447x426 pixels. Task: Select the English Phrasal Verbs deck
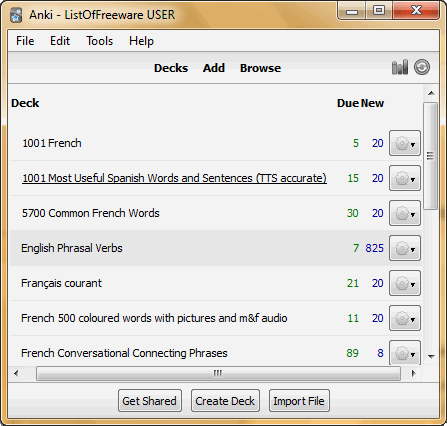(x=72, y=248)
